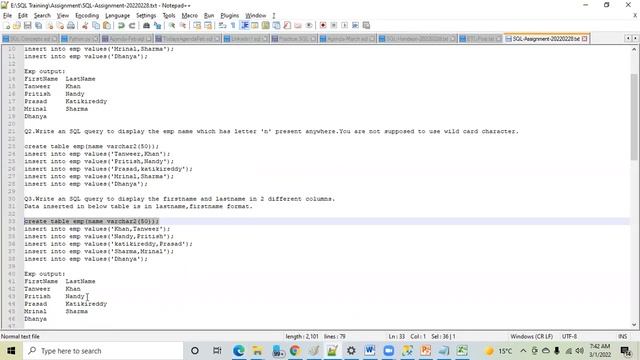This screenshot has height=360, width=640.
Task: Click the UTF-8 encoding status entry
Action: pos(569,336)
